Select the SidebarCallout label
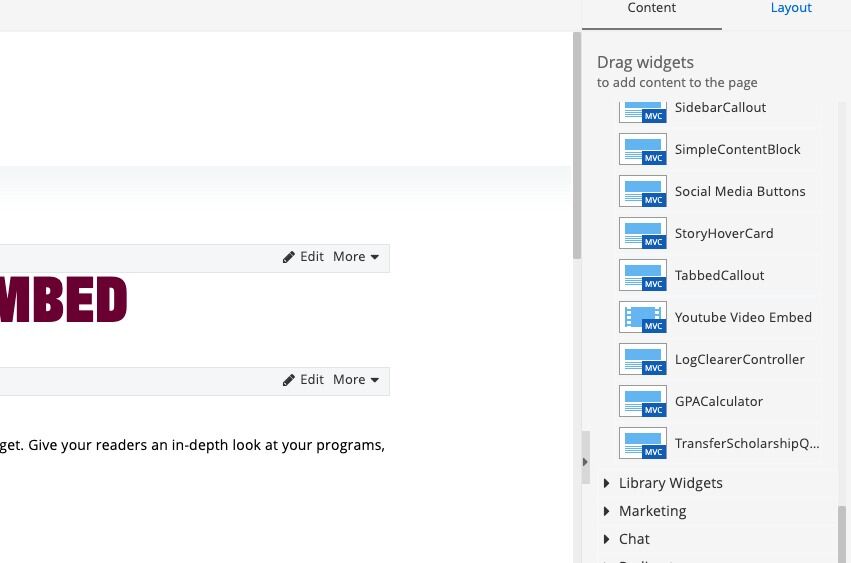Screen dimensions: 851x563 click(720, 107)
